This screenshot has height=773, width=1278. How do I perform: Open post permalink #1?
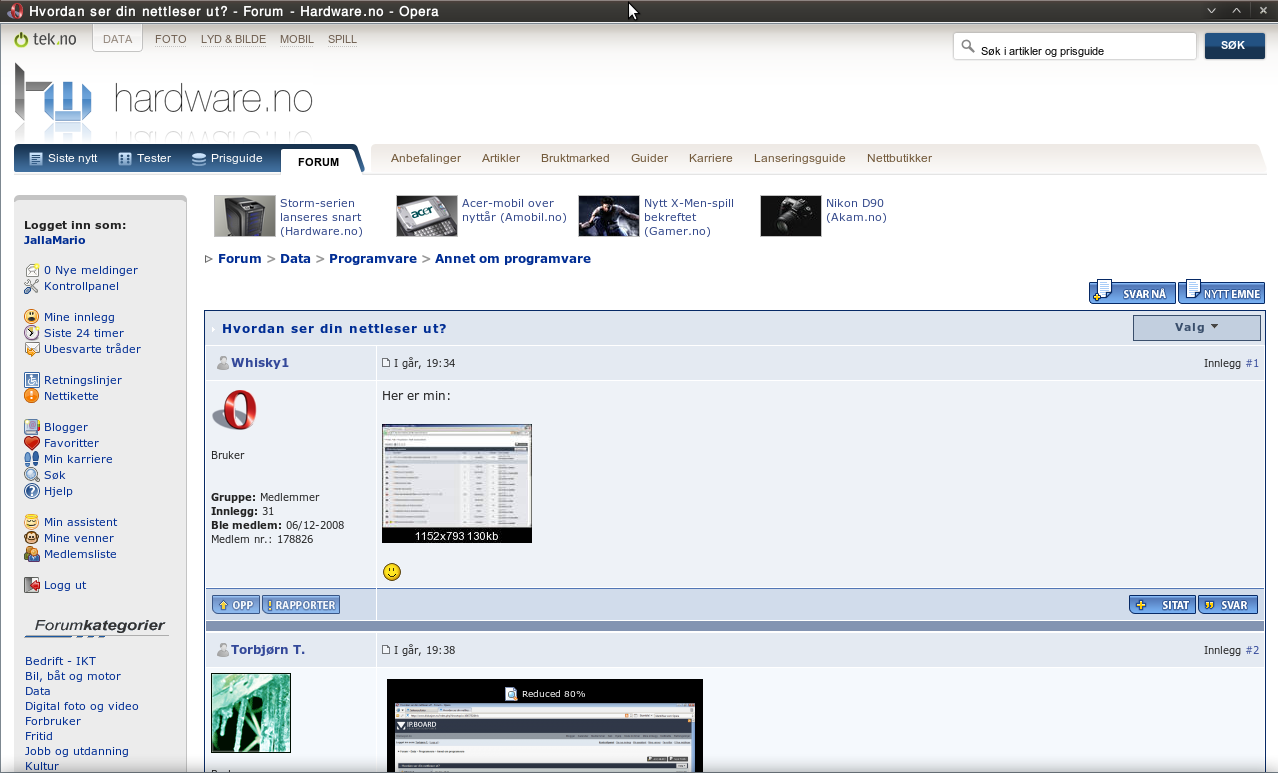tap(1252, 363)
